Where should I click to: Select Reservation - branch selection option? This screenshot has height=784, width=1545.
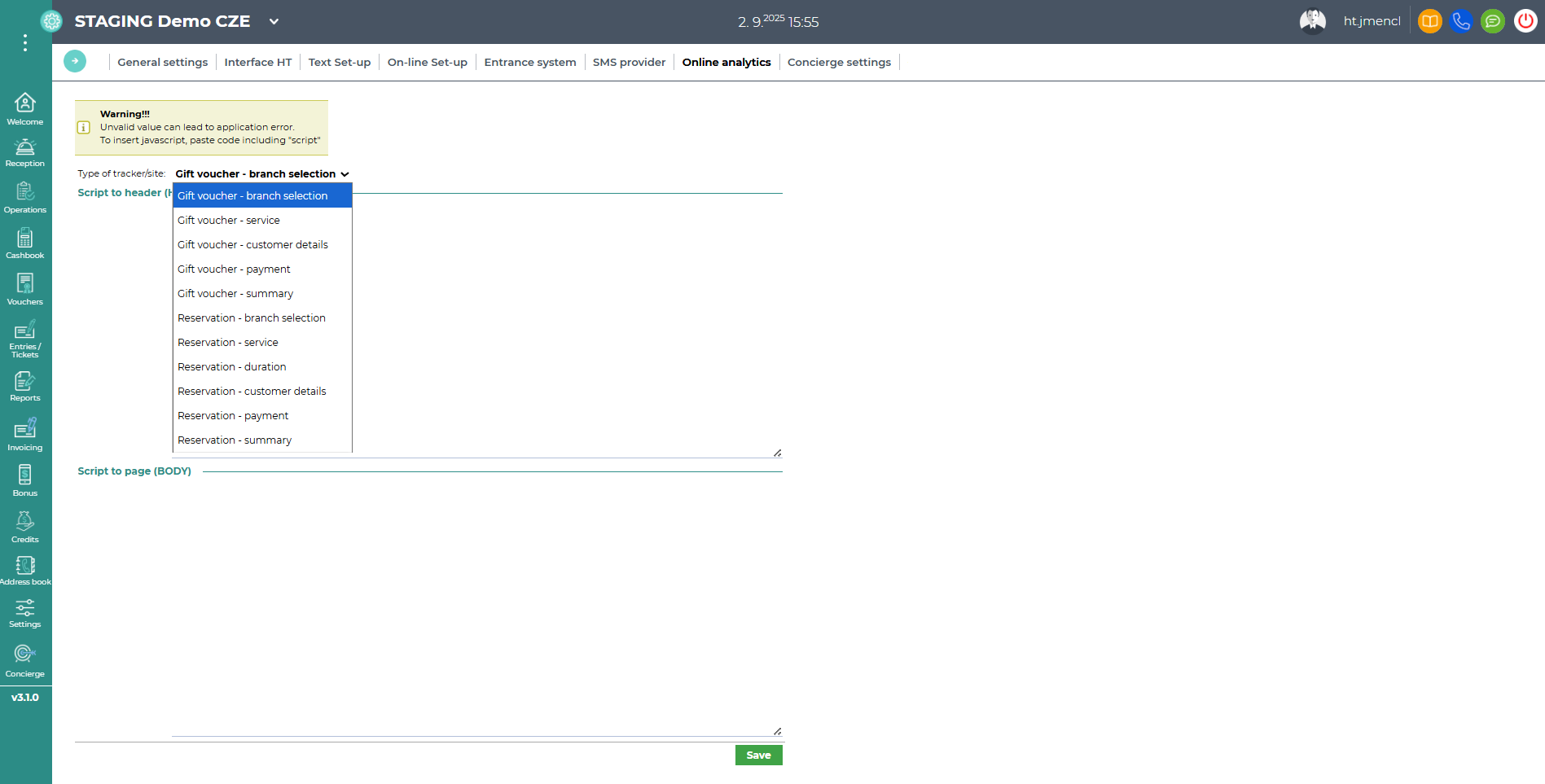tap(262, 318)
